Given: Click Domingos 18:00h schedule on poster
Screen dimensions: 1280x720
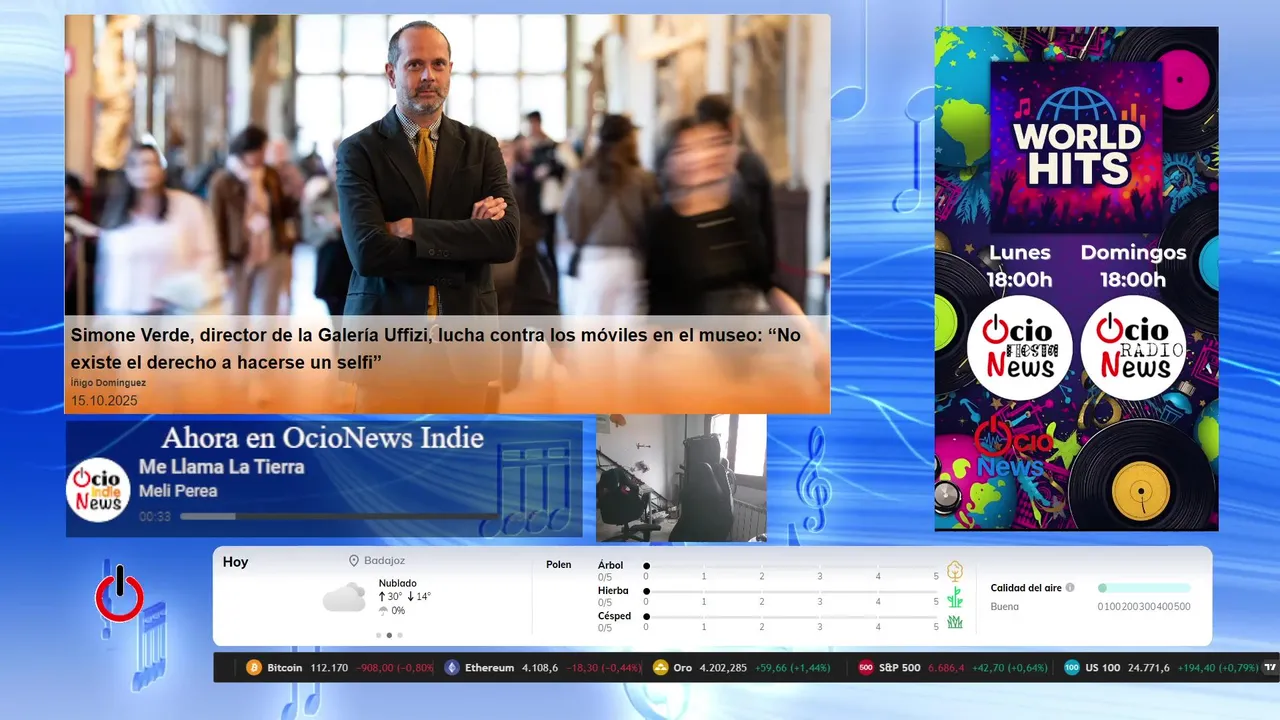Looking at the screenshot, I should (1133, 266).
